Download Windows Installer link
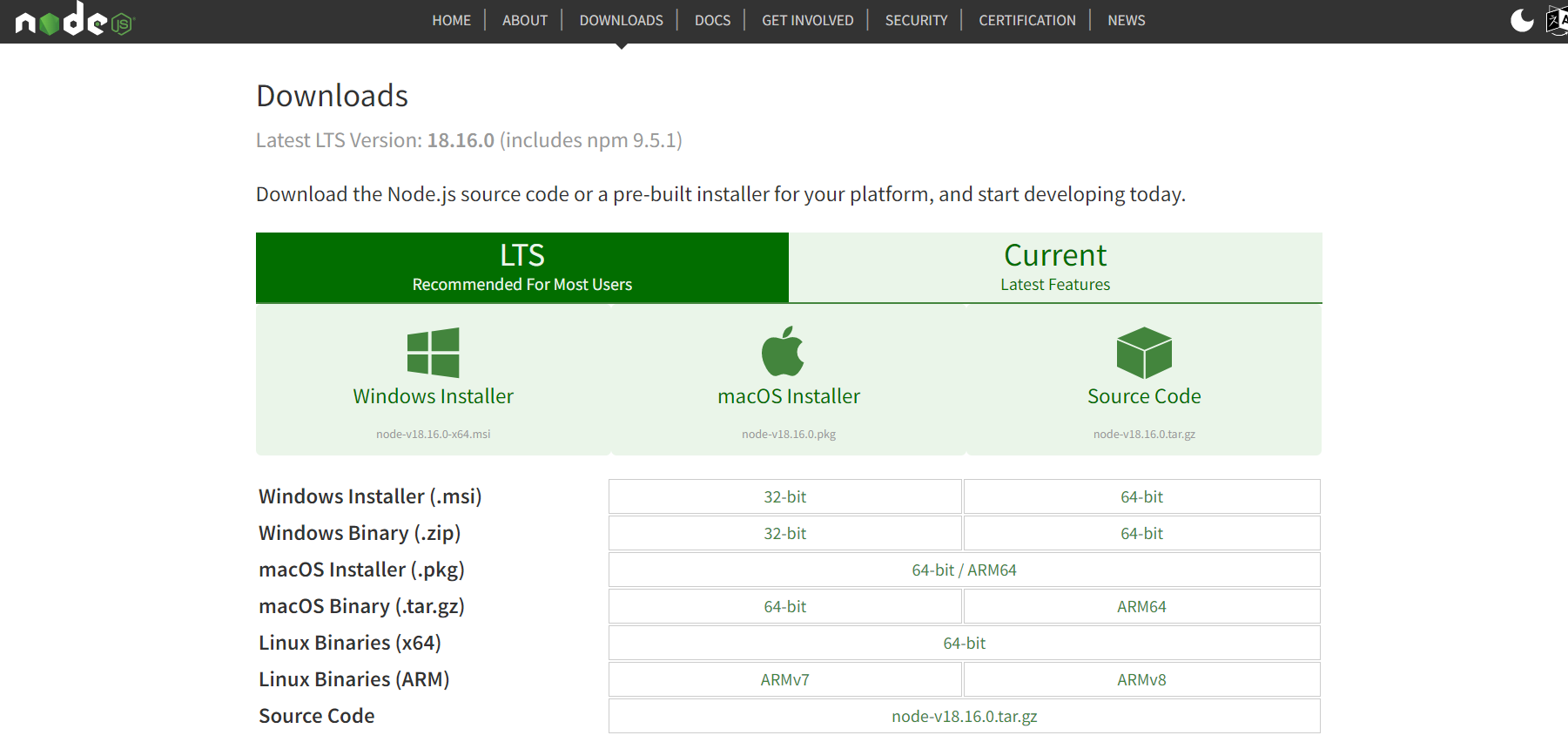 433,396
